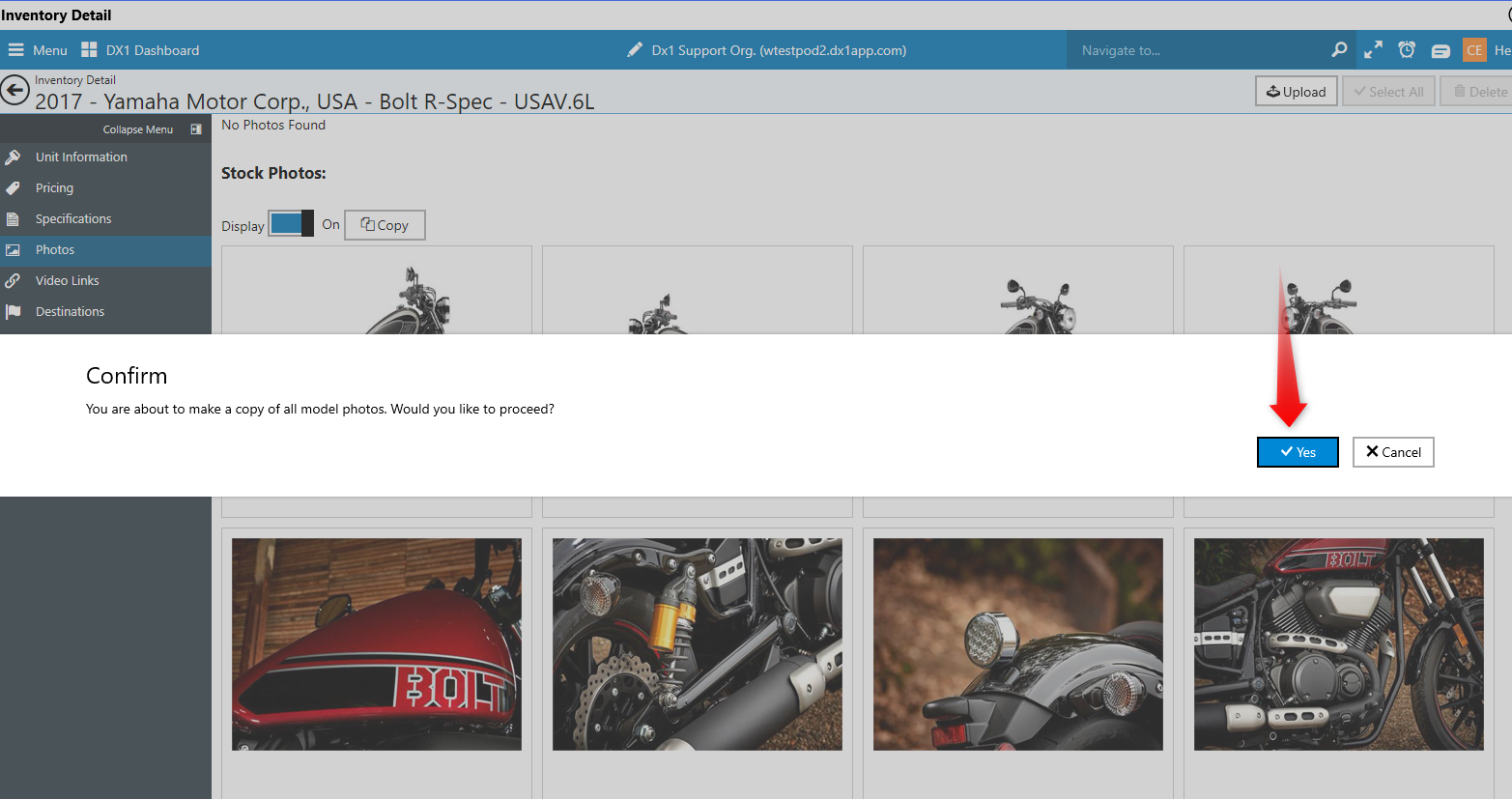Click the Unit Information wrench icon
The image size is (1512, 799).
13,157
